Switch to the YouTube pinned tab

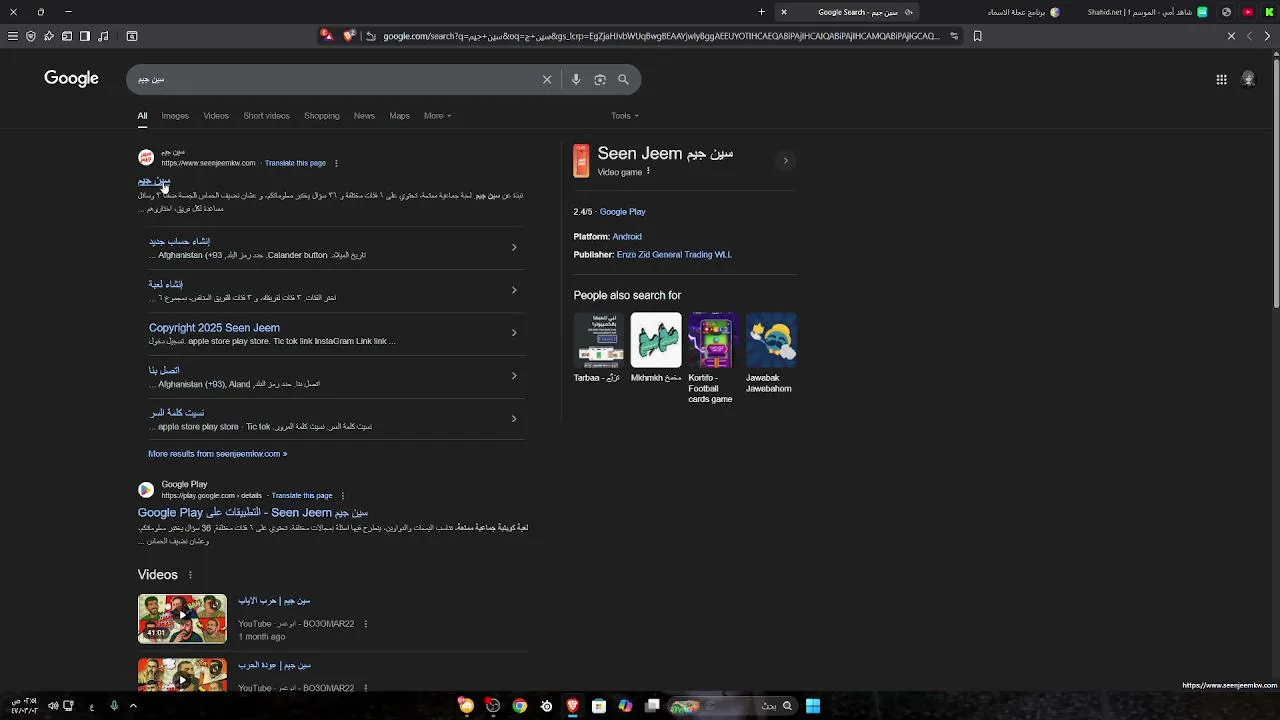[1248, 12]
